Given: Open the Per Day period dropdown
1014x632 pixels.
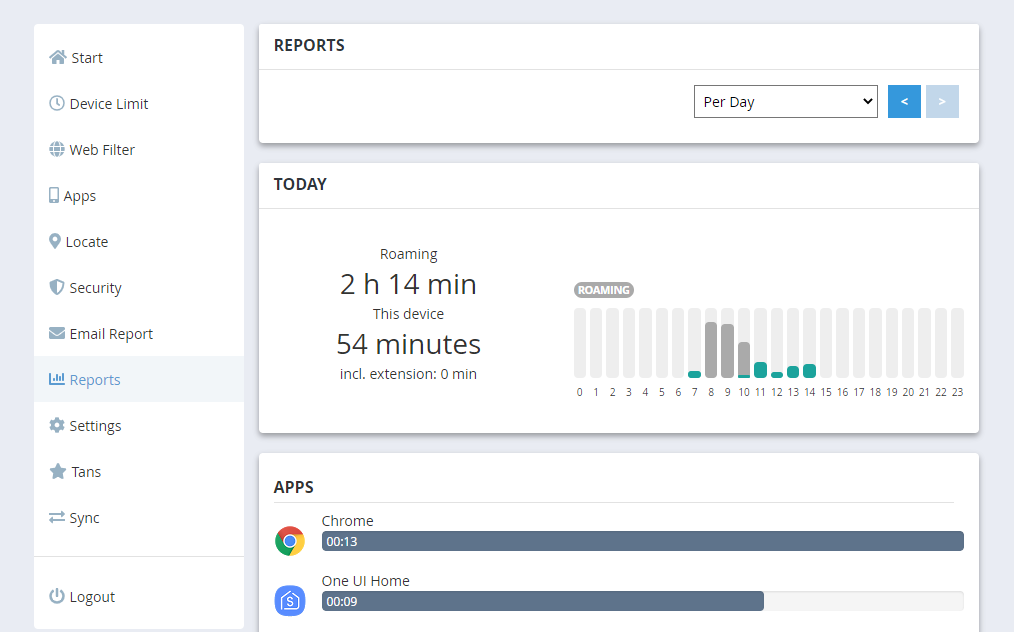Looking at the screenshot, I should point(786,102).
